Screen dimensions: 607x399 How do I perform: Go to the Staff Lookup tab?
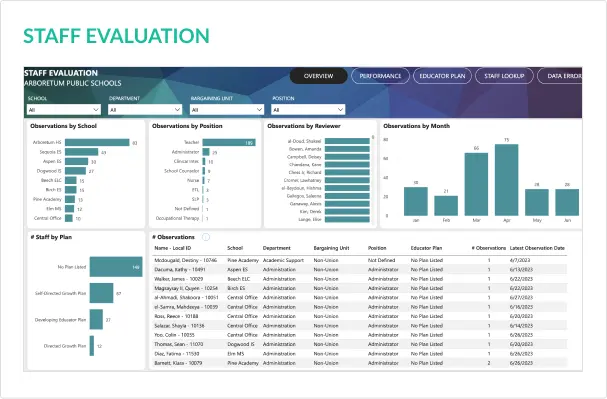coord(504,76)
